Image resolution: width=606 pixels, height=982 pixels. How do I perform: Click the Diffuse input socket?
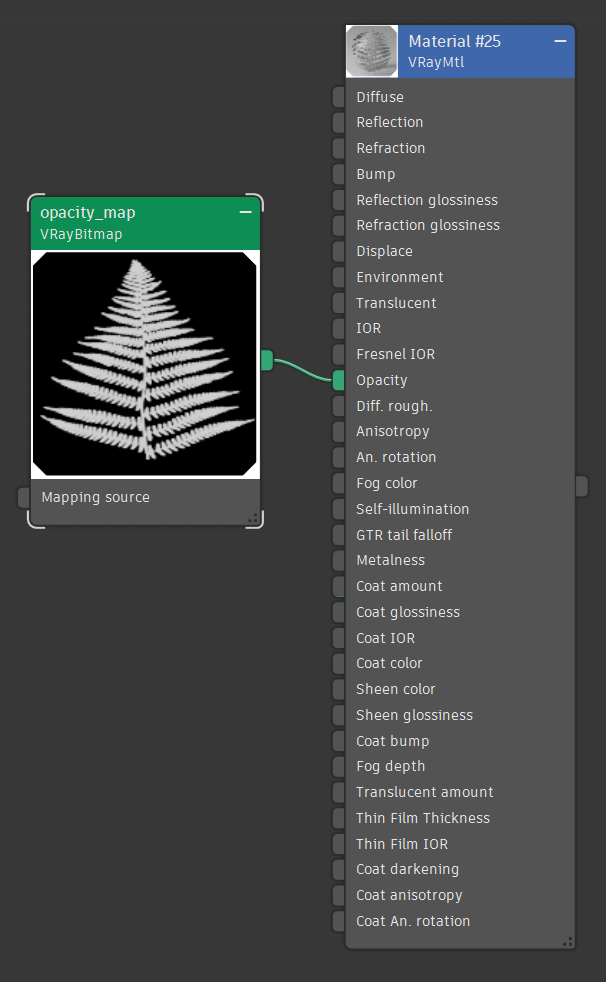(x=338, y=97)
